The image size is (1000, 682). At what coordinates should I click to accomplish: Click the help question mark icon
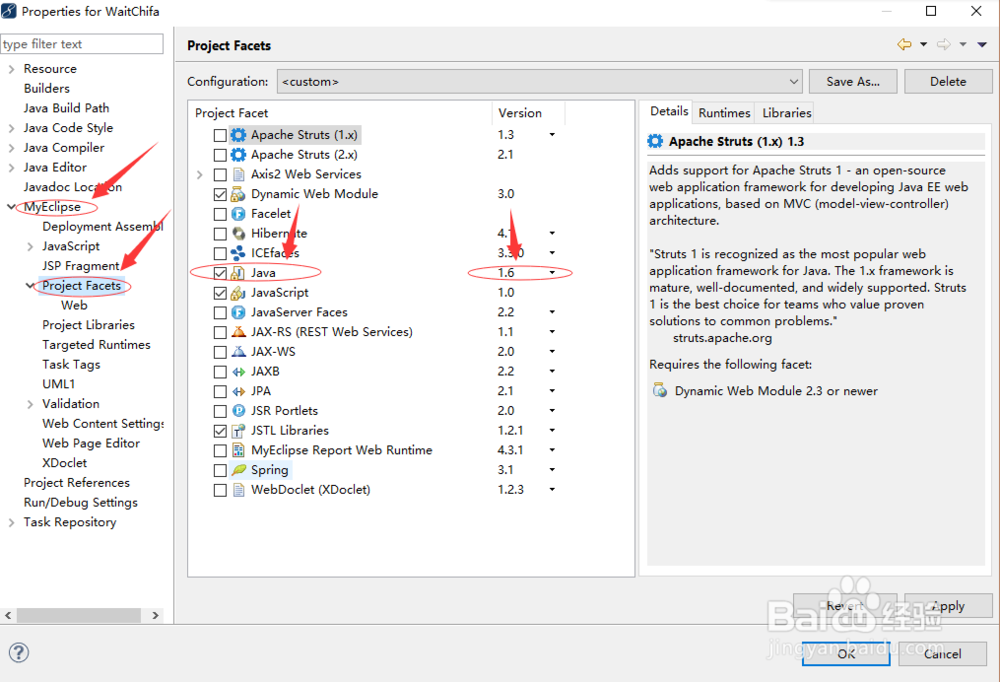18,653
